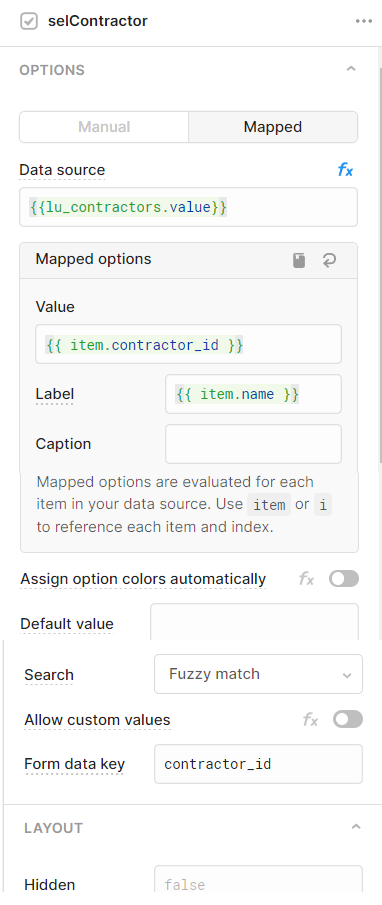Switch to the Manual options tab

click(x=104, y=127)
